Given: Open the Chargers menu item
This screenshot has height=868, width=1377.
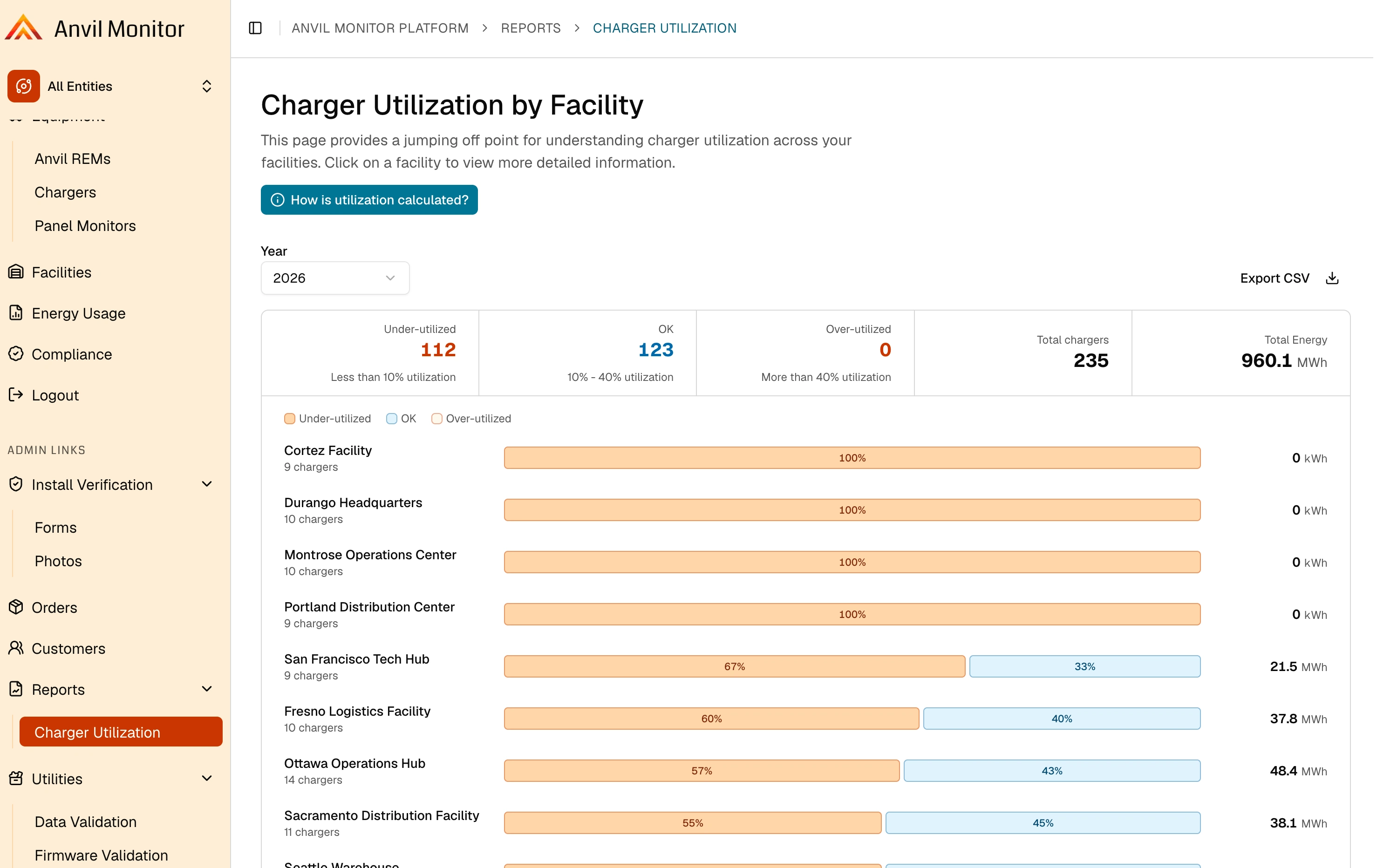Looking at the screenshot, I should [65, 192].
